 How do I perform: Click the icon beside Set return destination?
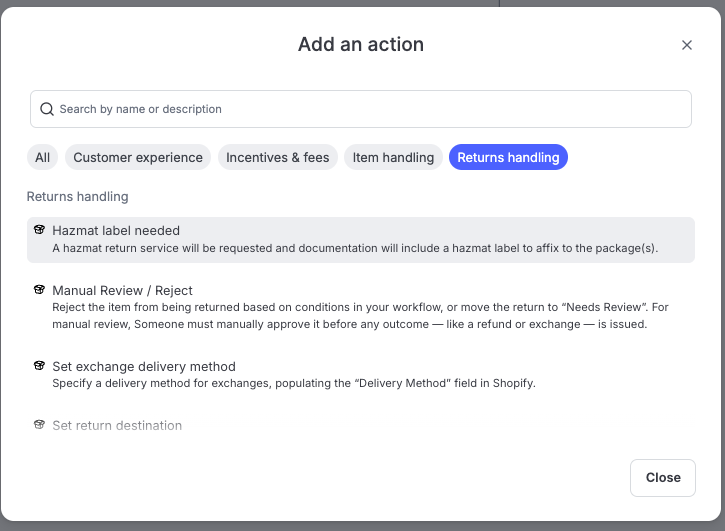(x=39, y=425)
